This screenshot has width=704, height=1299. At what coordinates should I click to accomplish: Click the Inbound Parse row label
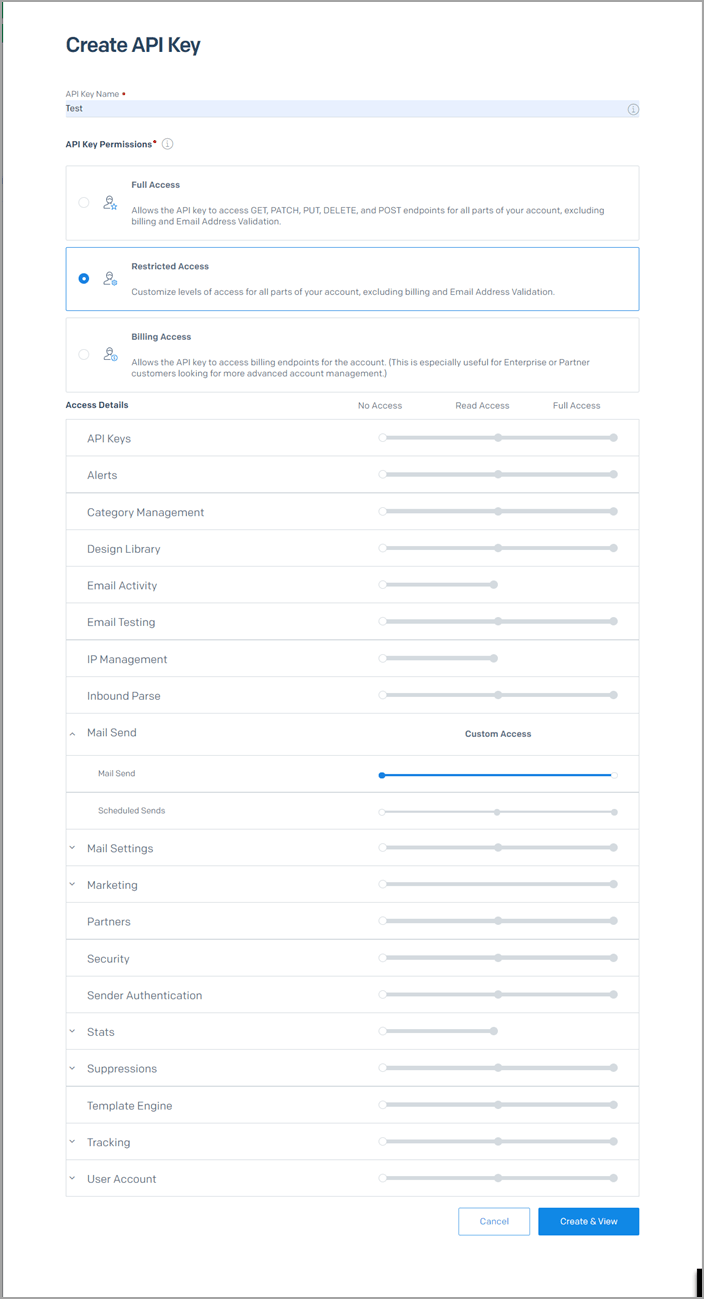(x=124, y=696)
